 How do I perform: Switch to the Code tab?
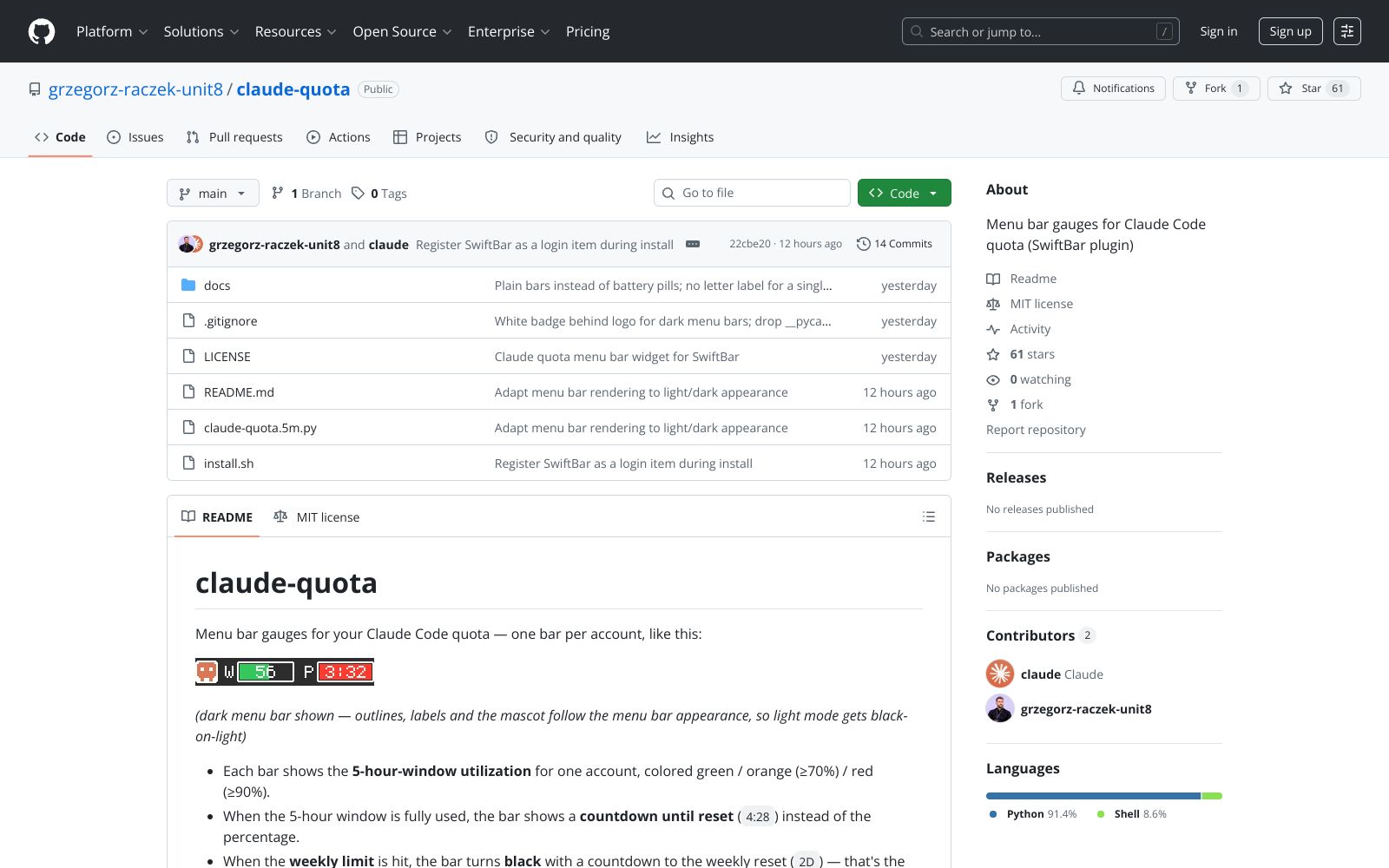pos(60,137)
